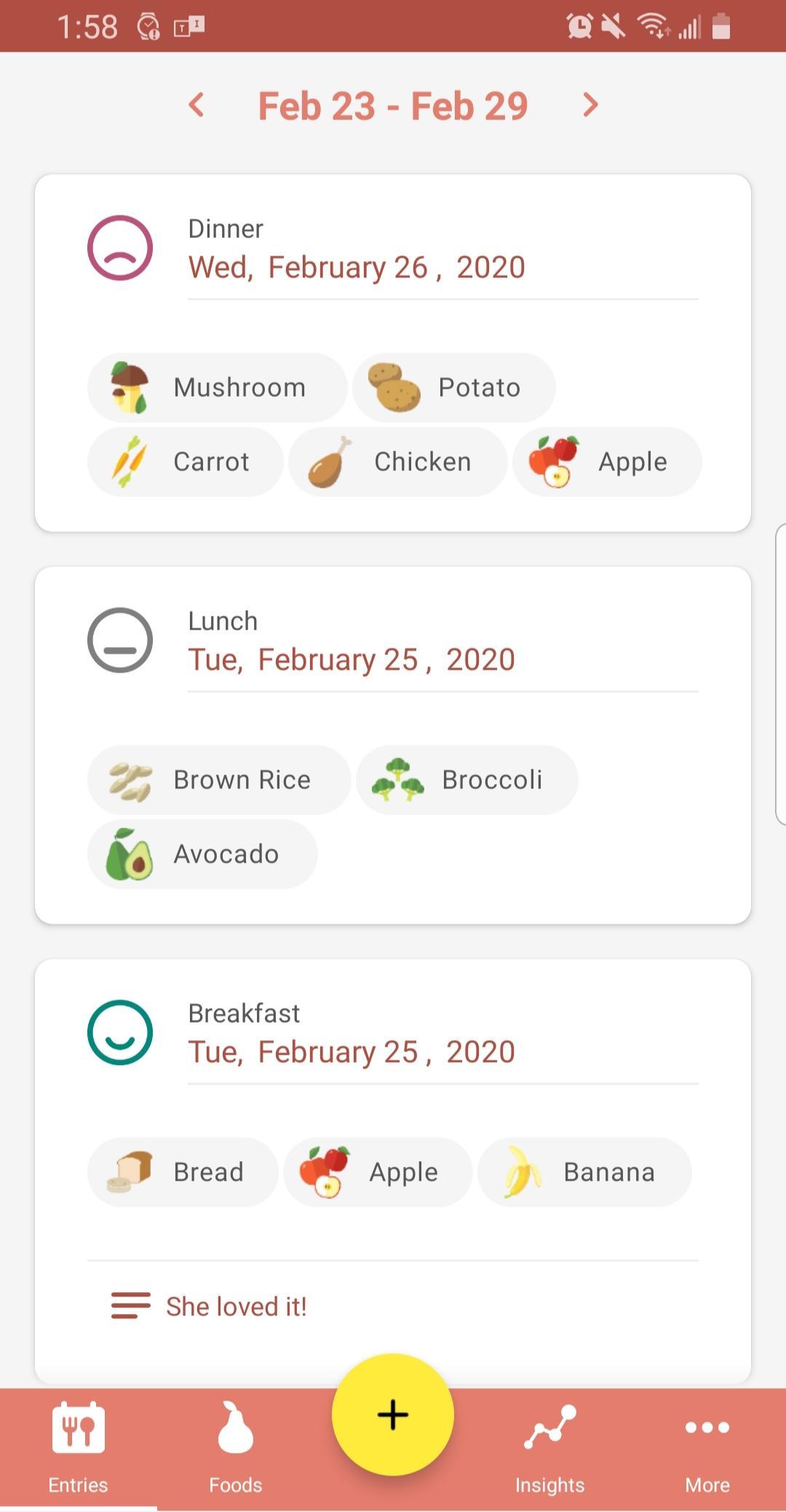Open the "She loved it!" note
The width and height of the screenshot is (786, 1512).
click(x=236, y=1307)
